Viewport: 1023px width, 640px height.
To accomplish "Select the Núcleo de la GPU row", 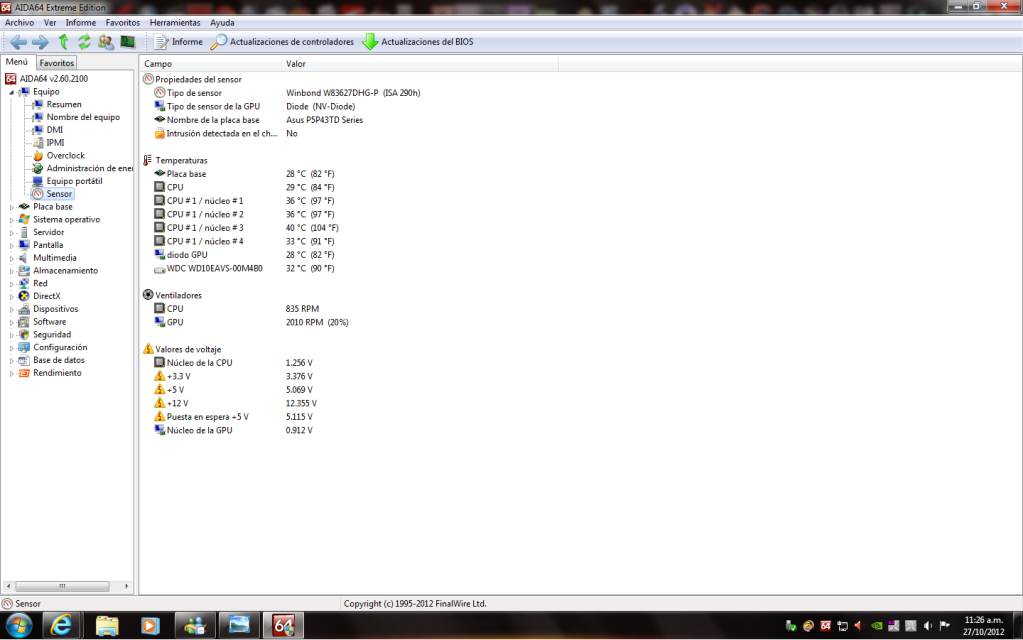I will [234, 431].
